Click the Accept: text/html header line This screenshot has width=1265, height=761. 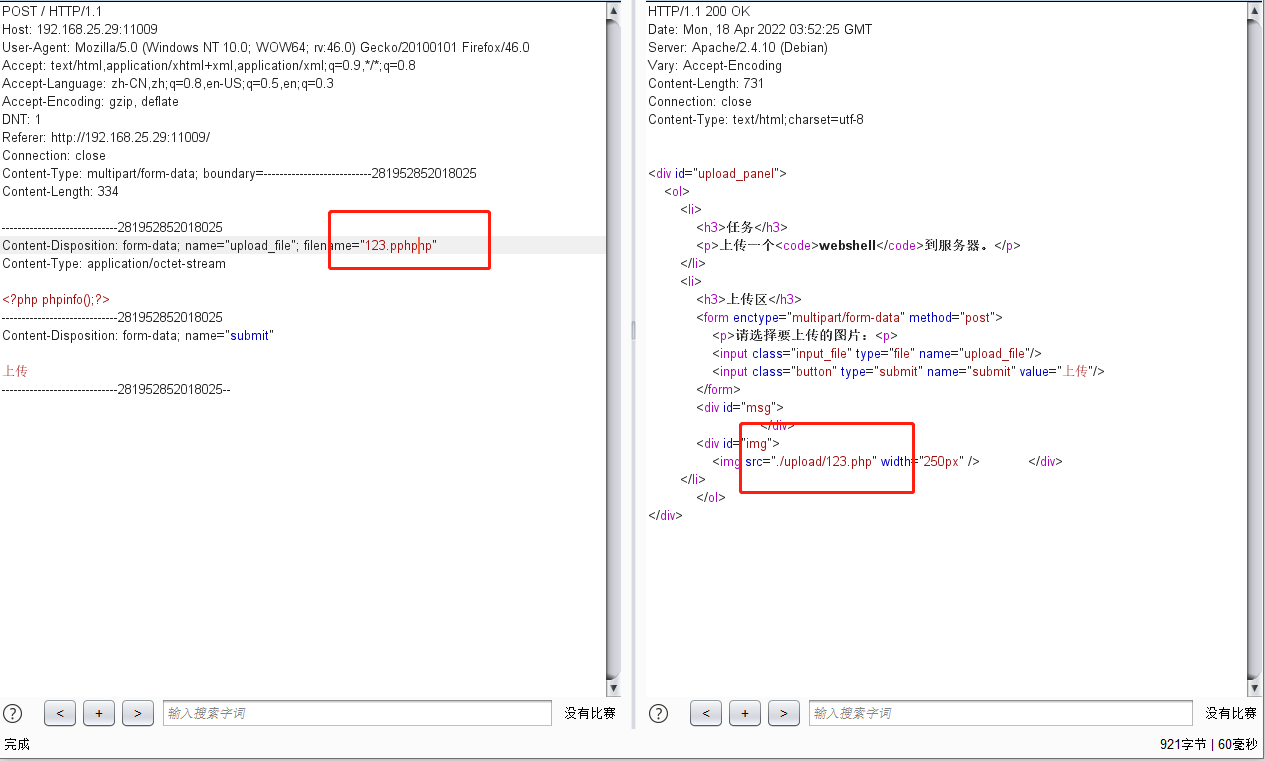(x=209, y=65)
